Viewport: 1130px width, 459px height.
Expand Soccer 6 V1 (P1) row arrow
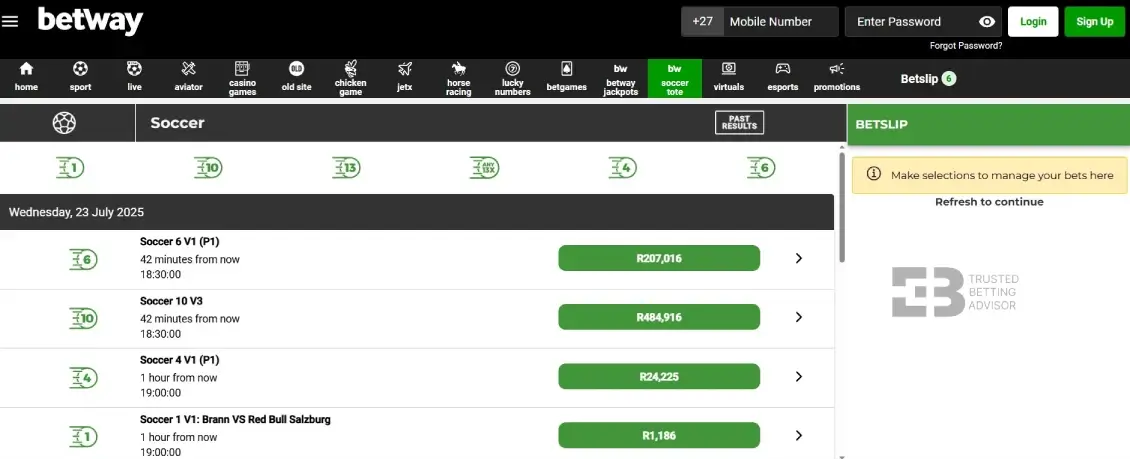point(798,258)
